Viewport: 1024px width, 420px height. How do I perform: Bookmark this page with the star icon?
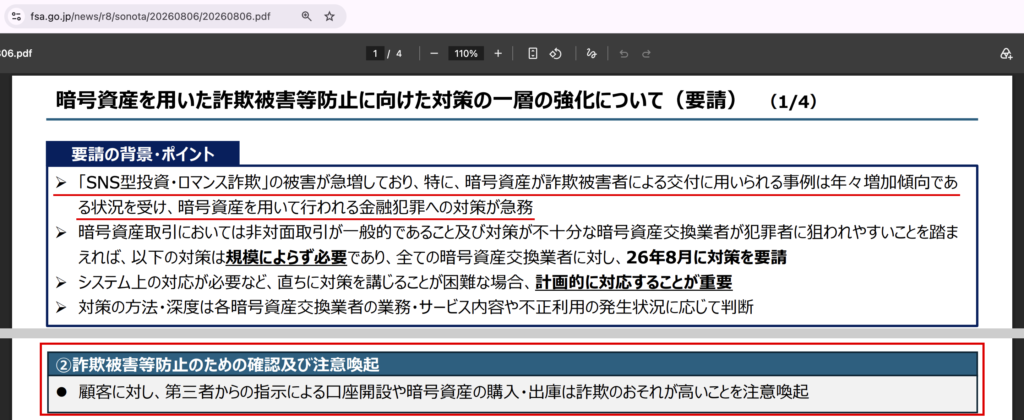[x=330, y=16]
